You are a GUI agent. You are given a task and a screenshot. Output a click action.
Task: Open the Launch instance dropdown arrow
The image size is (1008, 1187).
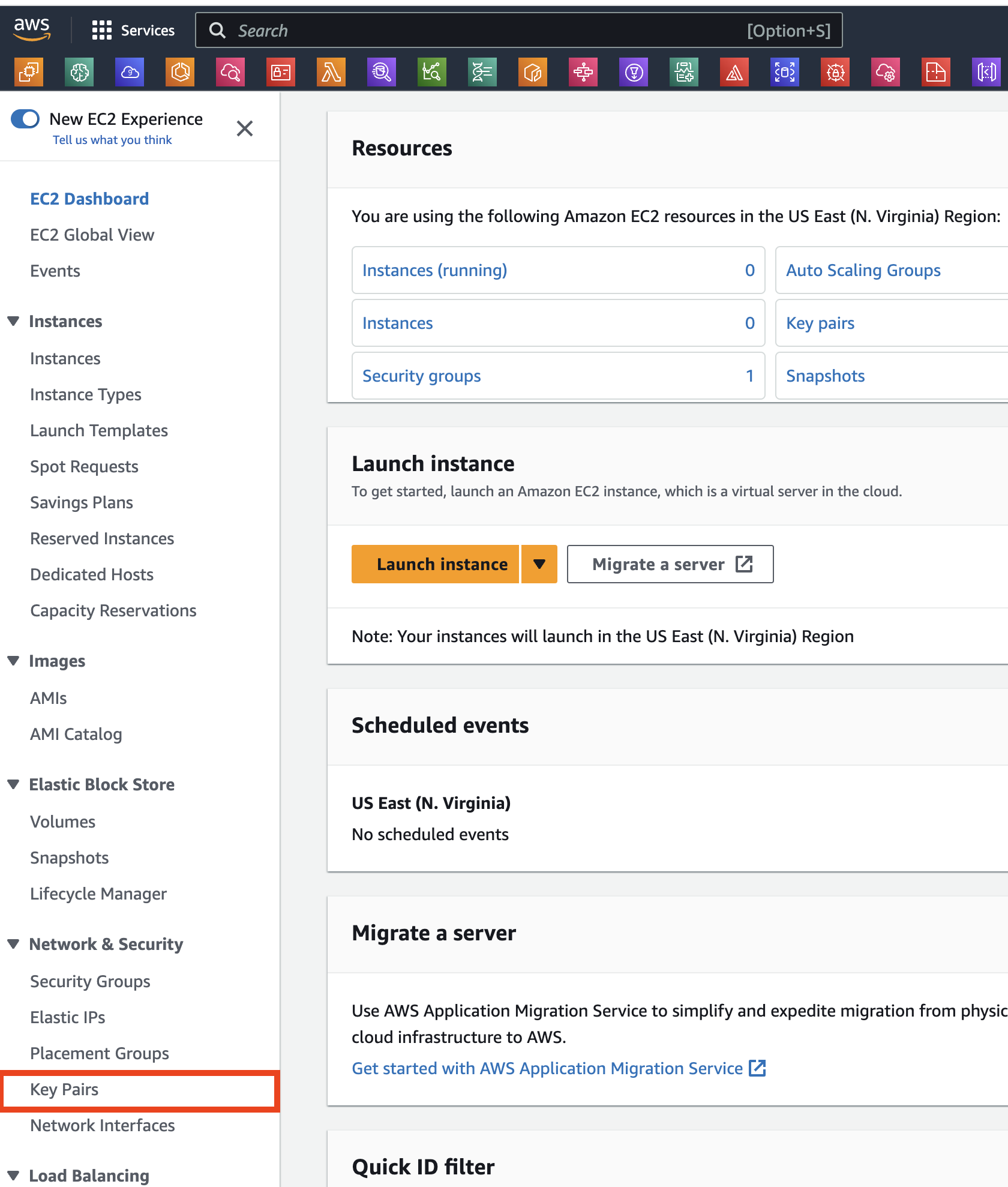coord(539,564)
